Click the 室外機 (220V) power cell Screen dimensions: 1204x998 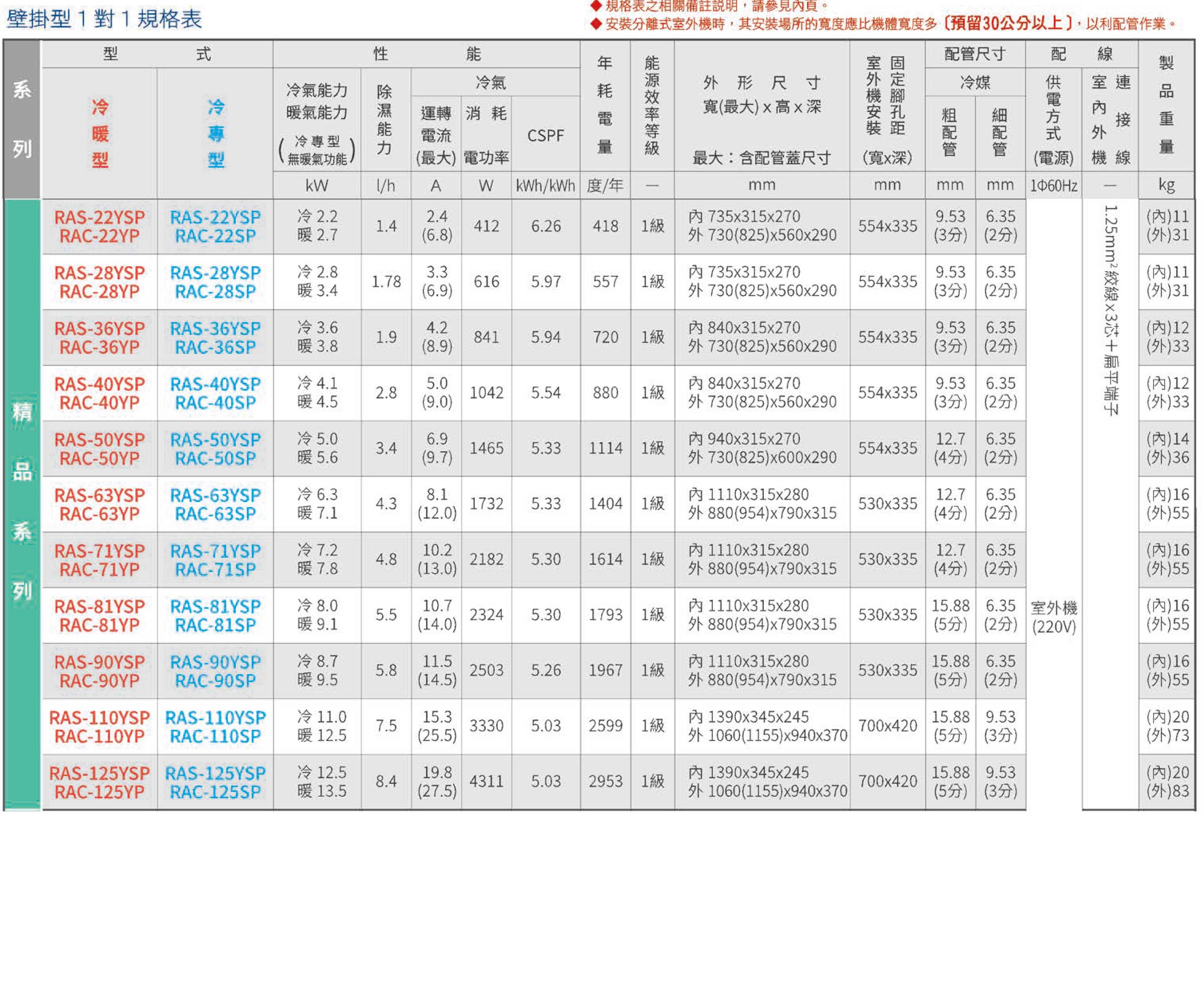[1054, 618]
